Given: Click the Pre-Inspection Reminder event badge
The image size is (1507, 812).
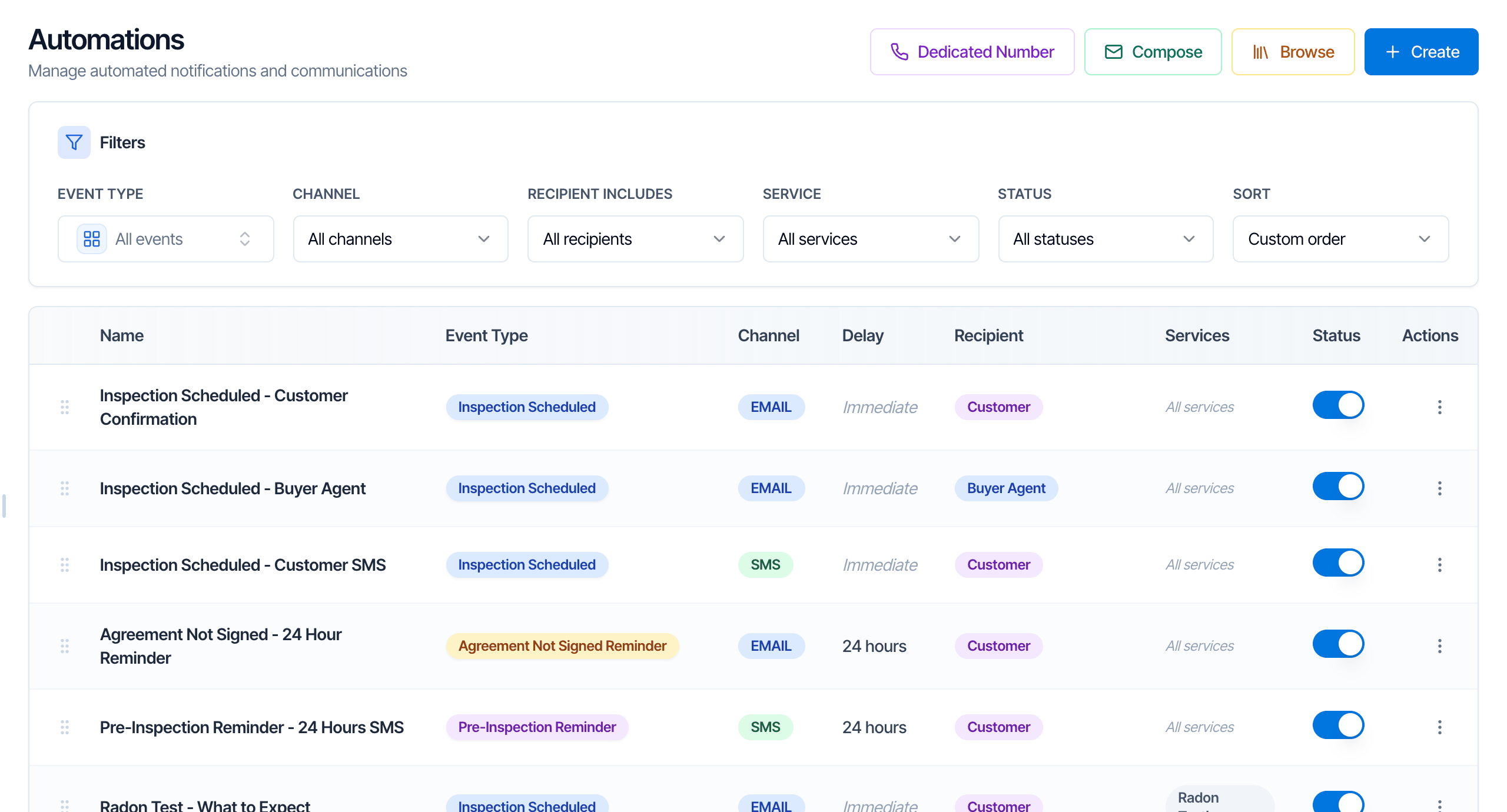Looking at the screenshot, I should pyautogui.click(x=537, y=727).
